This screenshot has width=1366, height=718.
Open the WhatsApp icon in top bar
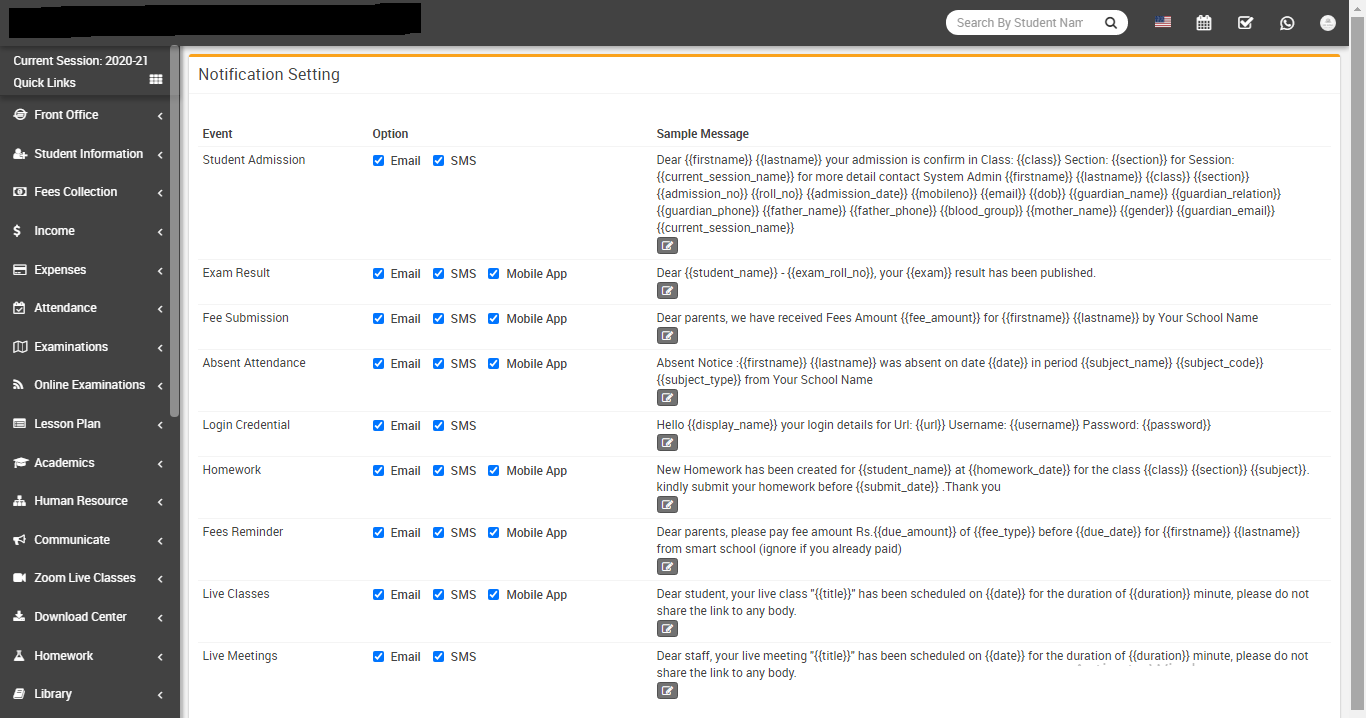coord(1287,23)
